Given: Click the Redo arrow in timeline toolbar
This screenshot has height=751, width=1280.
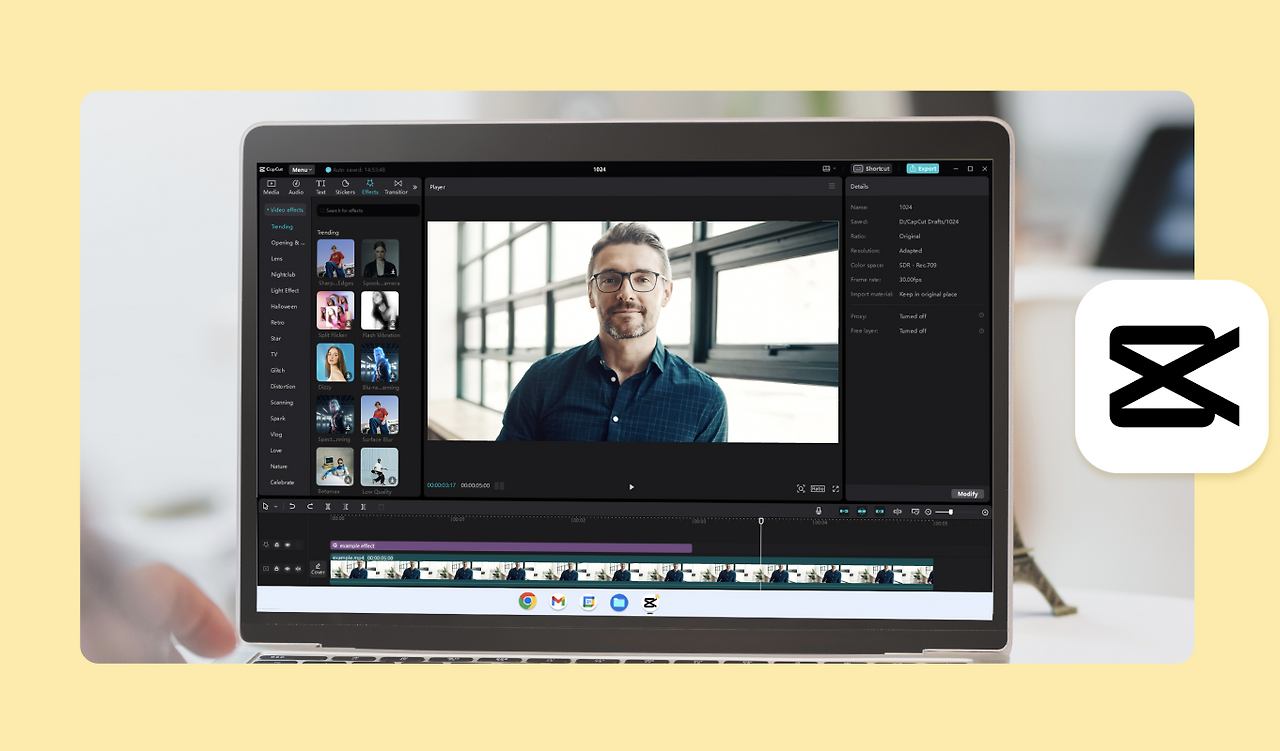Looking at the screenshot, I should point(310,507).
